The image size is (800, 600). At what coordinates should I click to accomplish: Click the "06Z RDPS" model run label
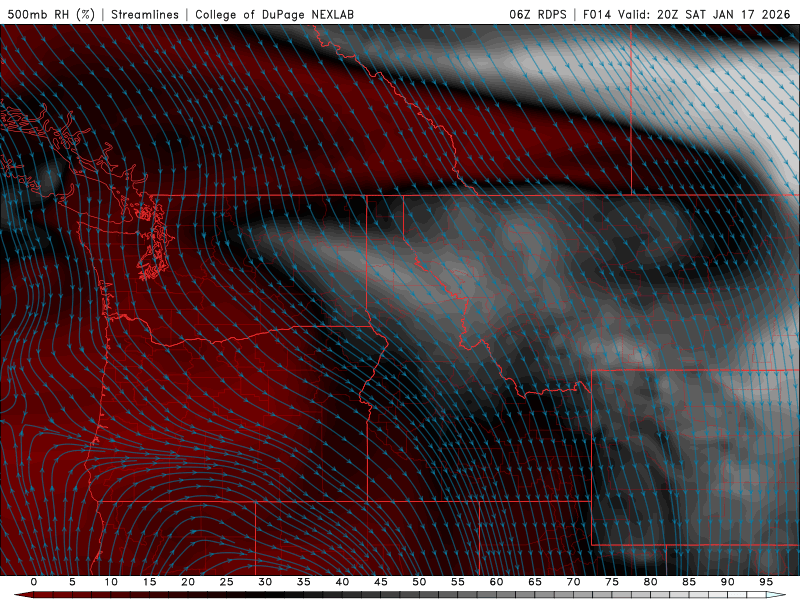coord(538,14)
